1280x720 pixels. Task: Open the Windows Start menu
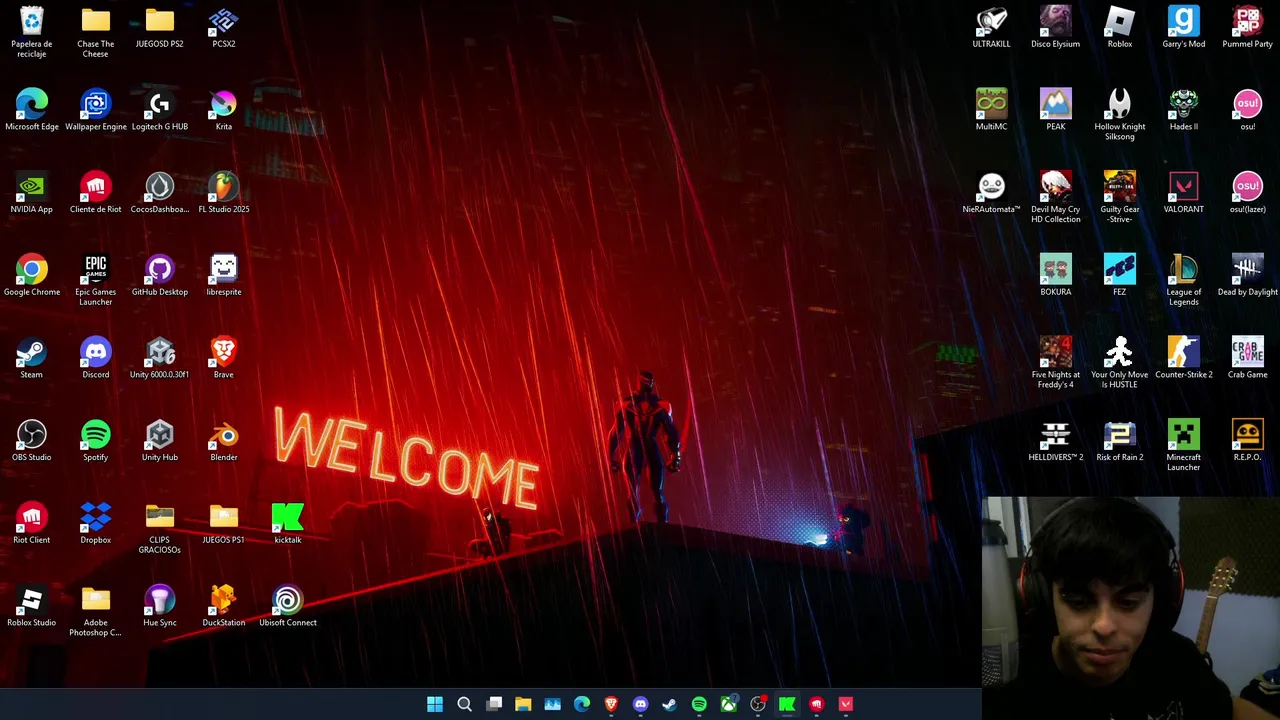pyautogui.click(x=435, y=704)
